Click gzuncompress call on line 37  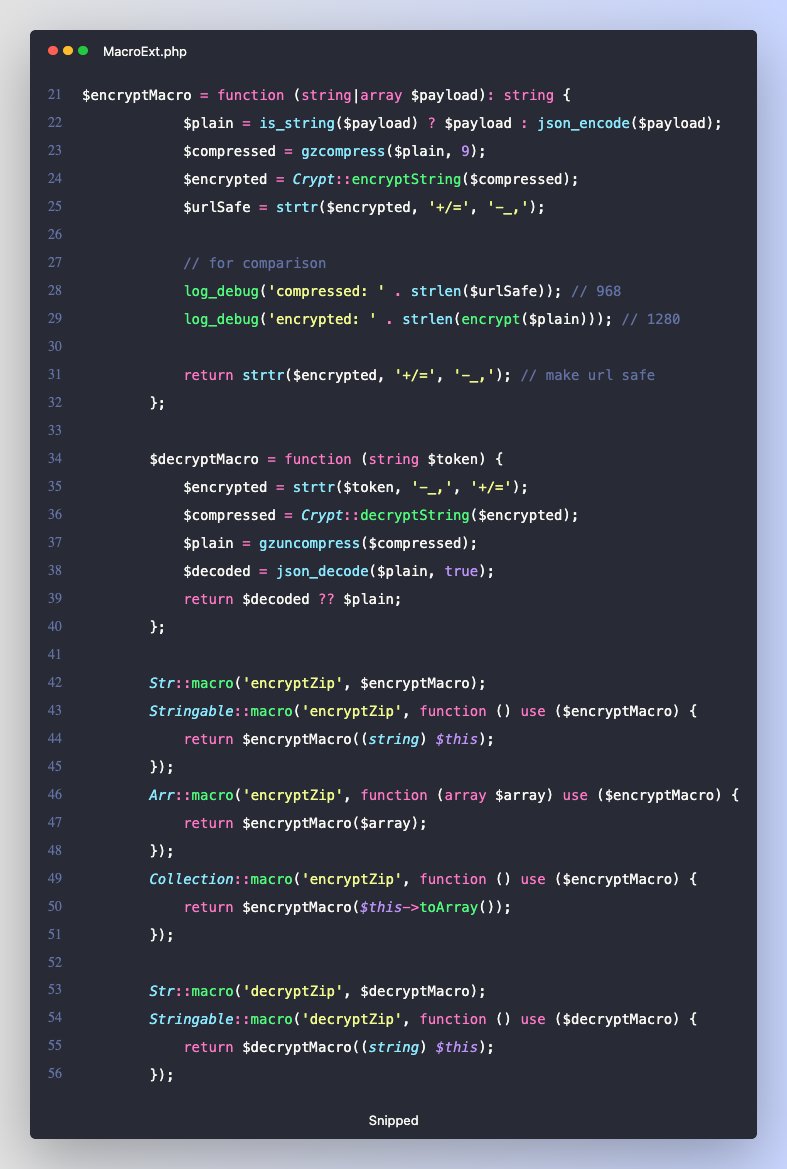(309, 543)
